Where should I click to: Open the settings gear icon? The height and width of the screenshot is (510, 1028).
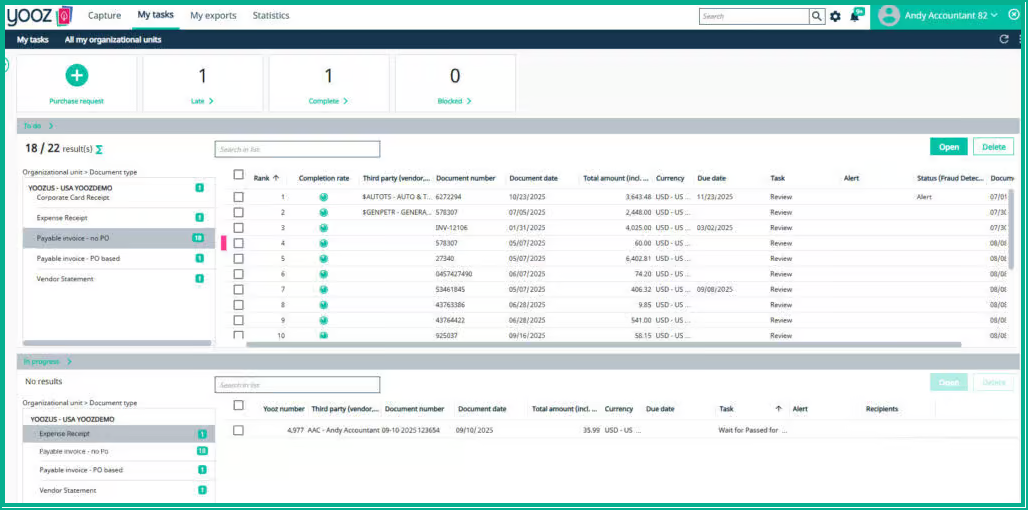835,16
